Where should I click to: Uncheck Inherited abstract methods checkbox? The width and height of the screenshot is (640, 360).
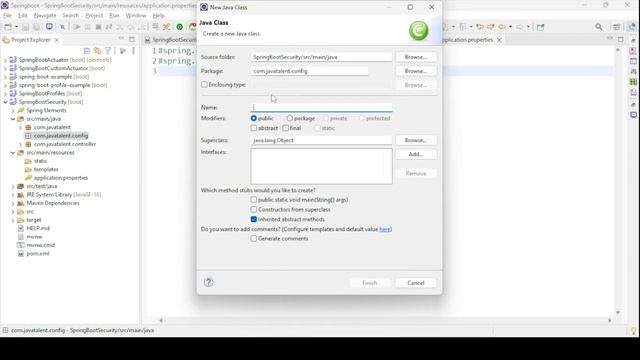tap(254, 219)
